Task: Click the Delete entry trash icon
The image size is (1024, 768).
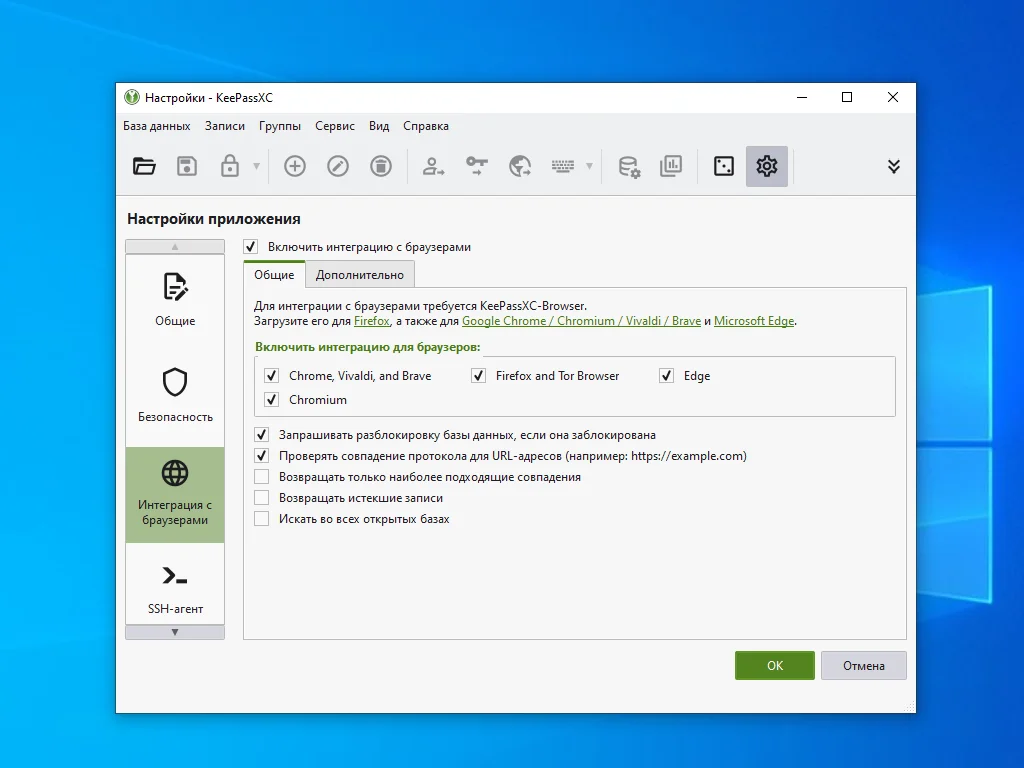Action: 381,167
